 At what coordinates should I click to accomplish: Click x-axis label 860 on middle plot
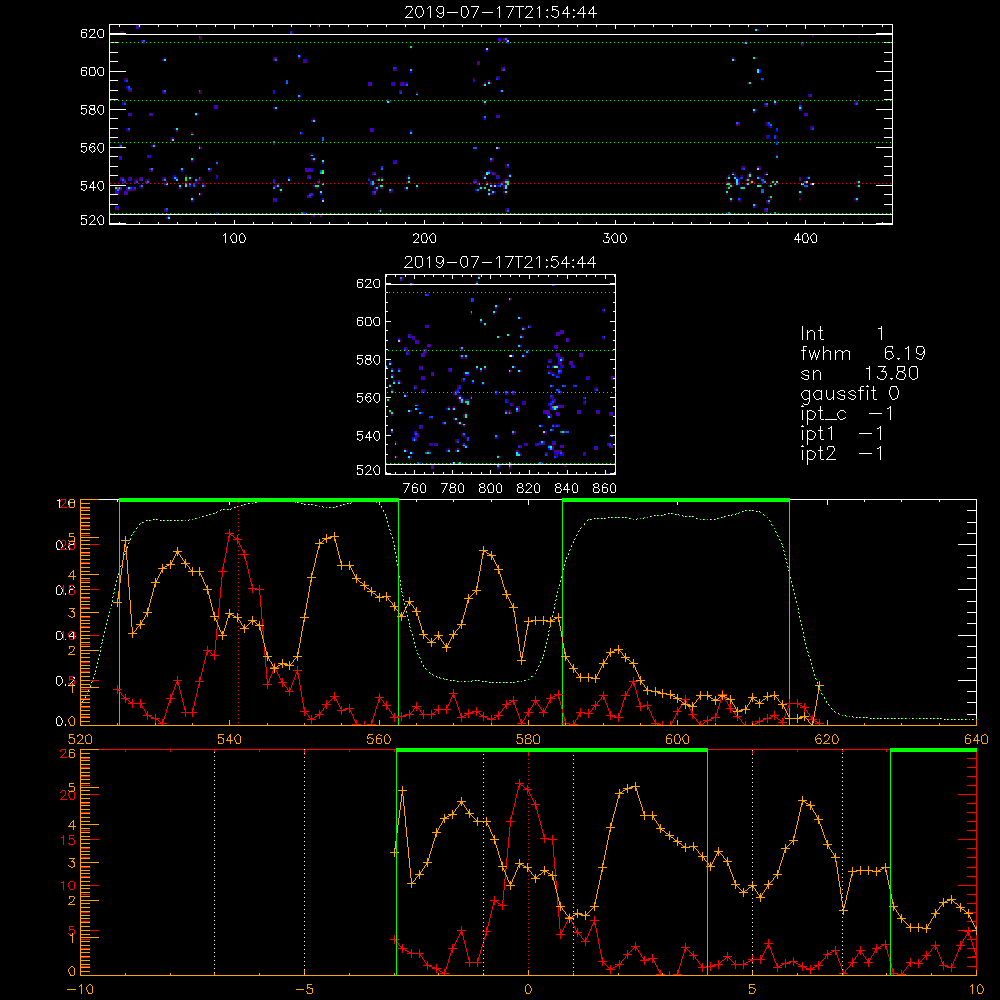(605, 489)
